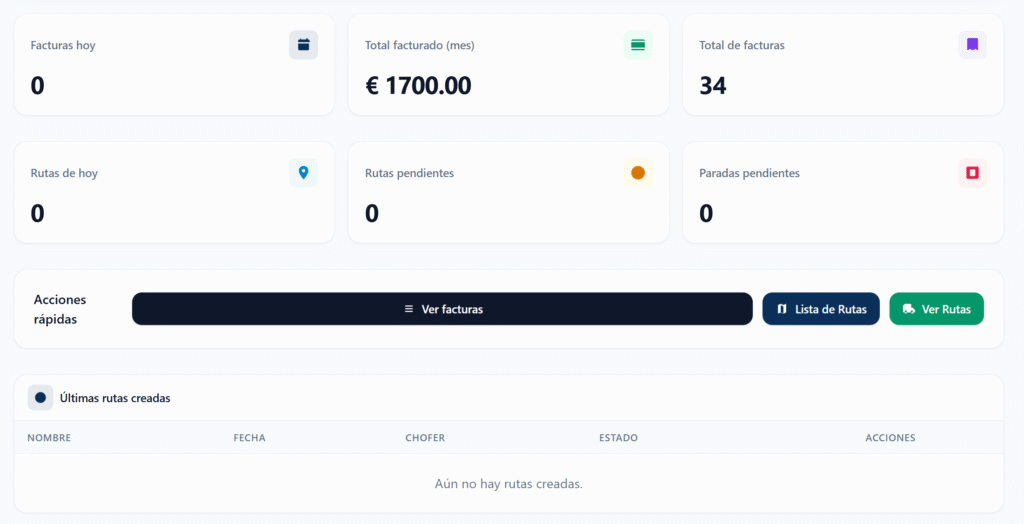The image size is (1024, 524).
Task: Click the map icon on Lista de Rutas button
Action: click(x=782, y=309)
